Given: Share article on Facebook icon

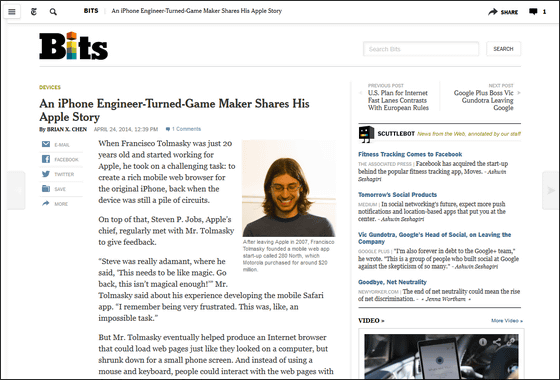Looking at the screenshot, I should pyautogui.click(x=46, y=159).
